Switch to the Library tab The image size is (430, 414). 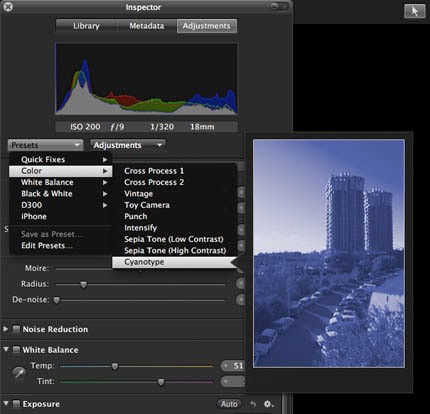coord(86,26)
